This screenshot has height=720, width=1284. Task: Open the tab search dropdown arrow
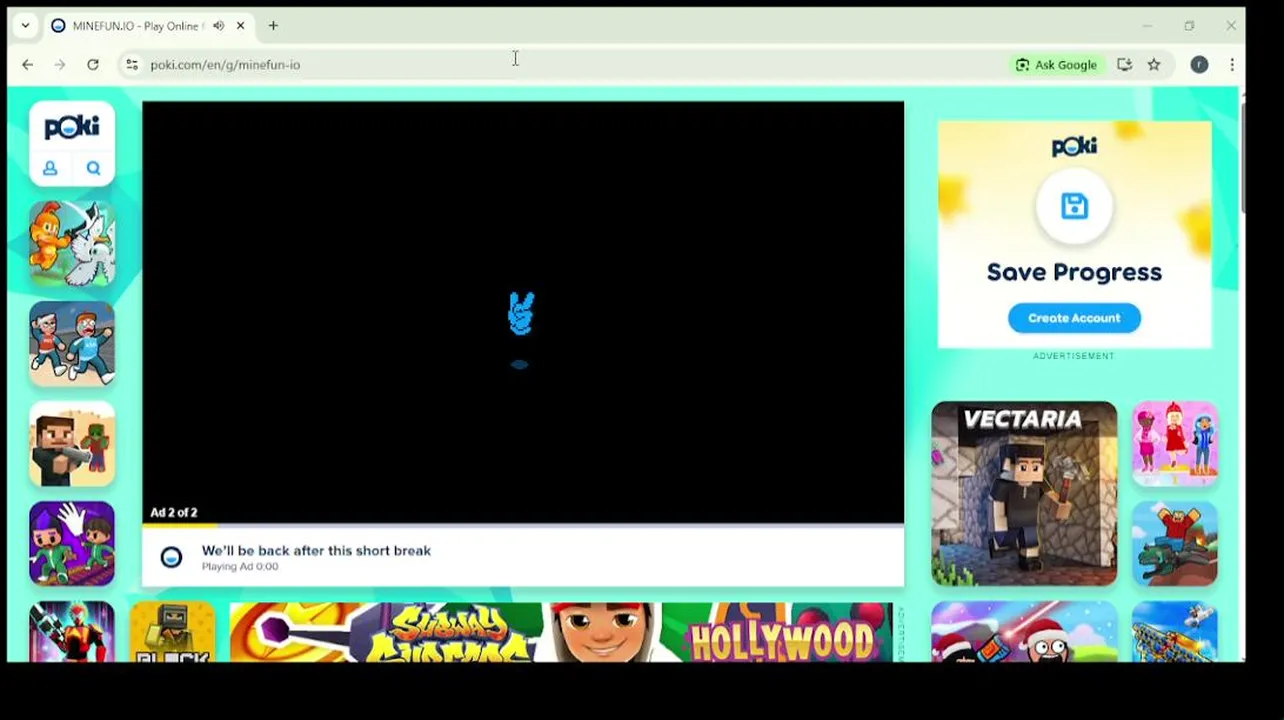pos(25,26)
